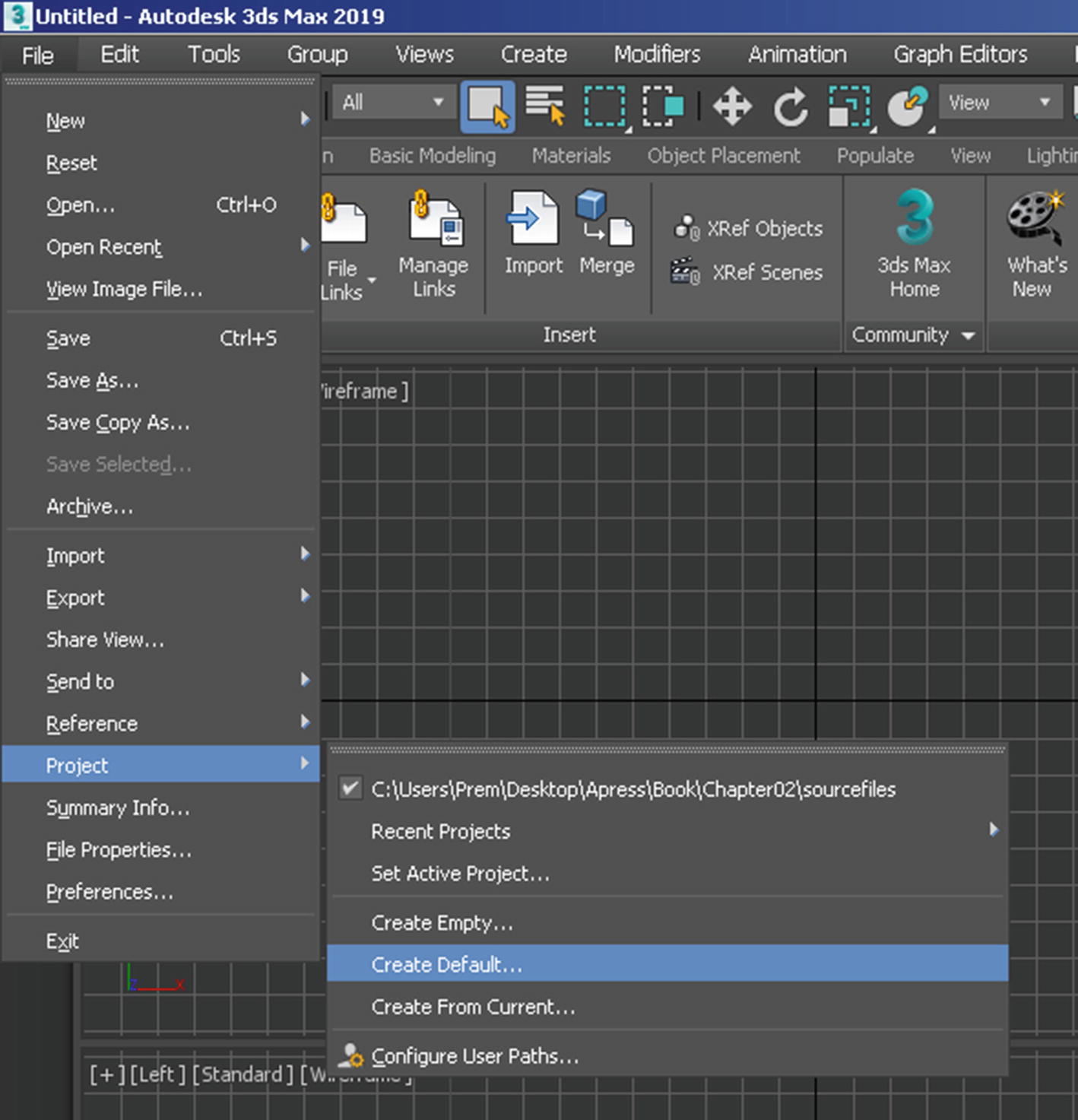
Task: Switch to the Populate ribbon tab
Action: click(x=875, y=155)
